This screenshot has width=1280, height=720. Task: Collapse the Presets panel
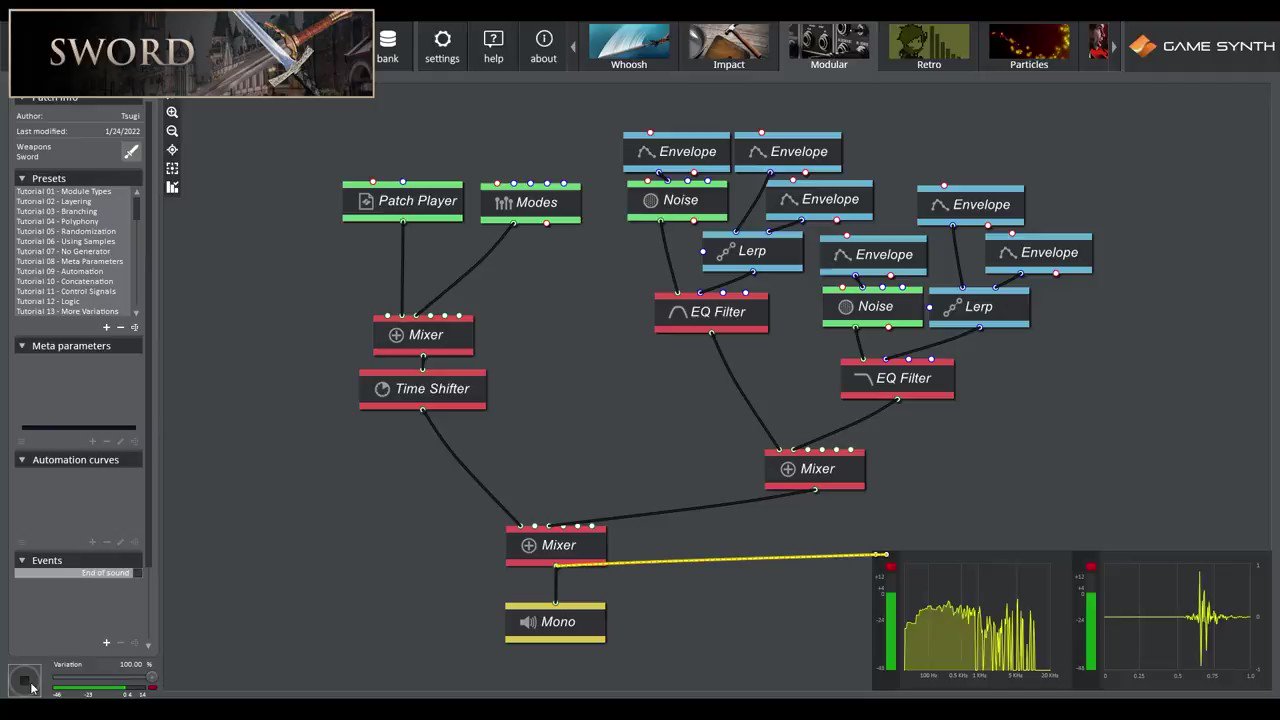coord(22,178)
